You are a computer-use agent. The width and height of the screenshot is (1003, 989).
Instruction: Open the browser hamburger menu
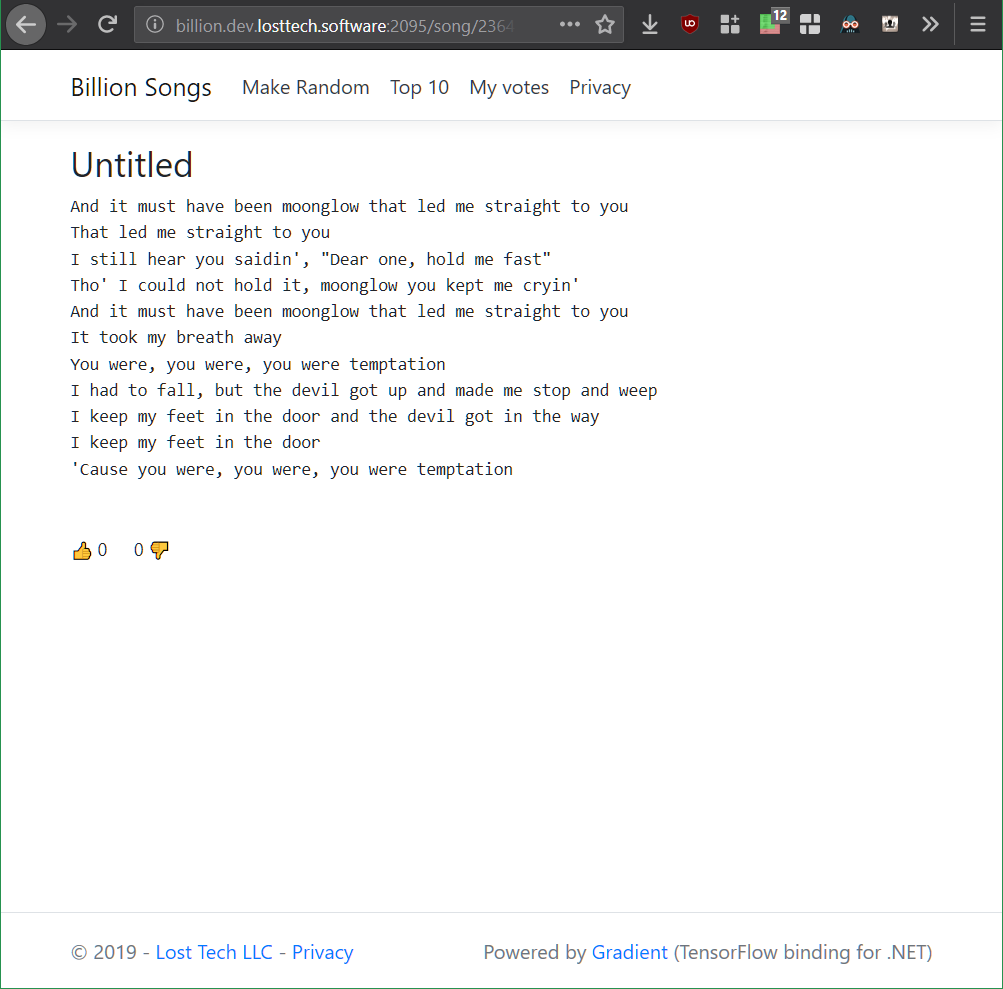(977, 24)
